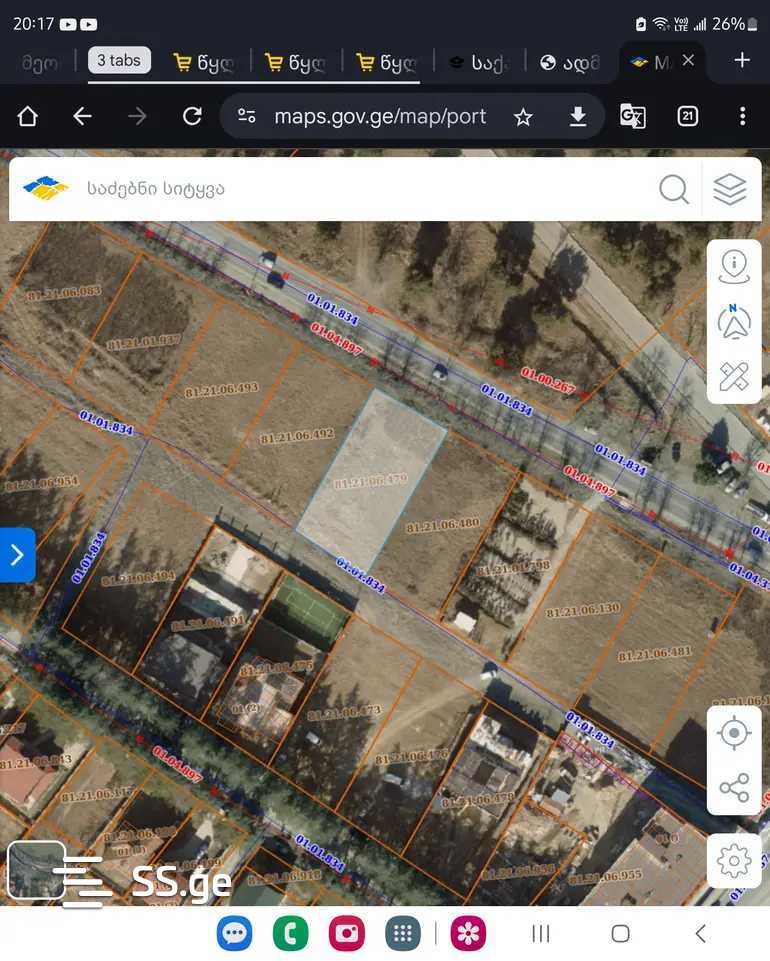Reset map orientation with north compass
This screenshot has width=770, height=961.
click(734, 322)
